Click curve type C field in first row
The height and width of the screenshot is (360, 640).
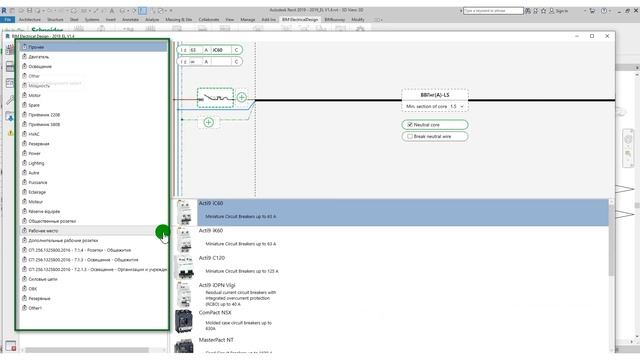click(236, 50)
